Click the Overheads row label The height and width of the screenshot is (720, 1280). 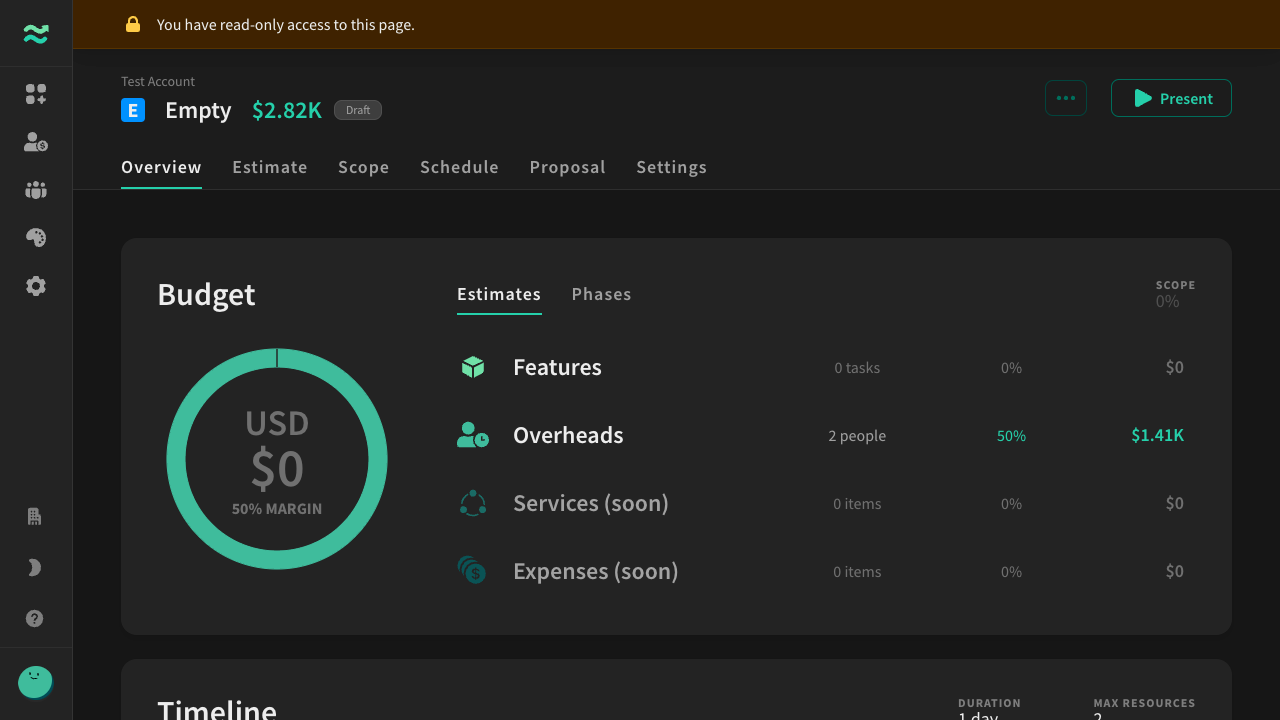point(568,435)
